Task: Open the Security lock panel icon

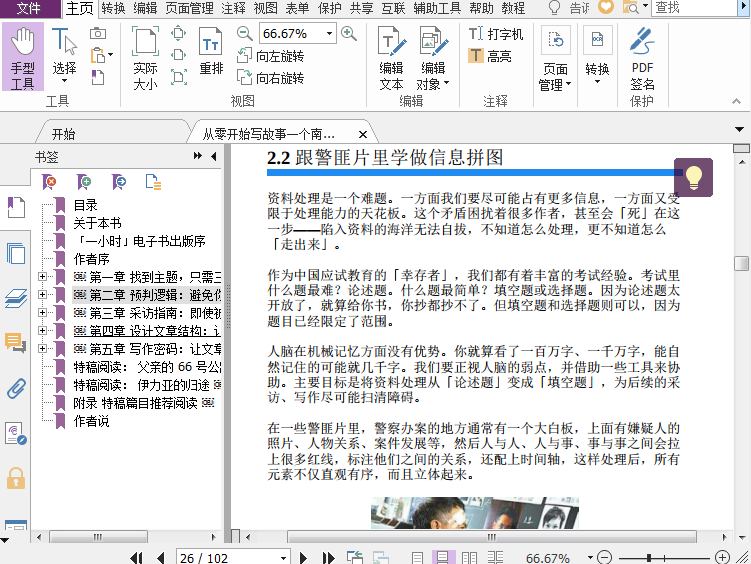Action: point(16,478)
